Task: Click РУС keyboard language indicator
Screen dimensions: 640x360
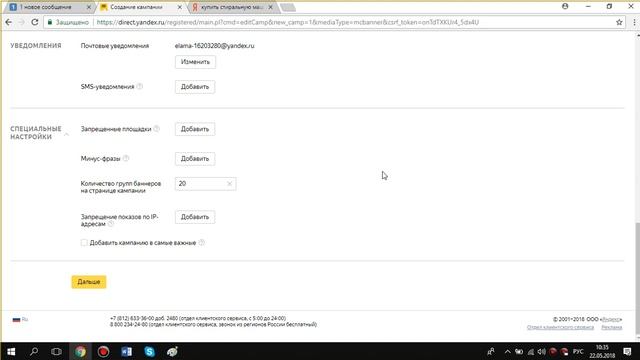Action: [578, 351]
